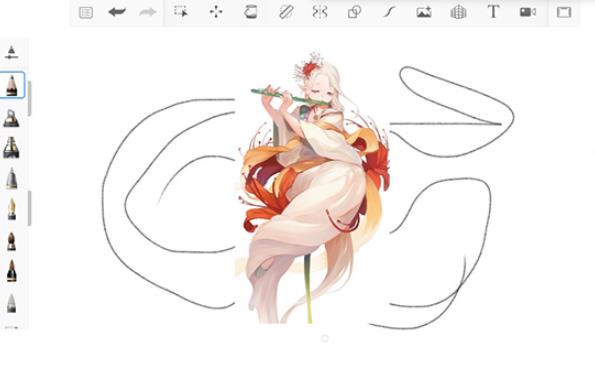Image resolution: width=595 pixels, height=366 pixels.
Task: Pick the gray eraser brush
Action: click(12, 303)
